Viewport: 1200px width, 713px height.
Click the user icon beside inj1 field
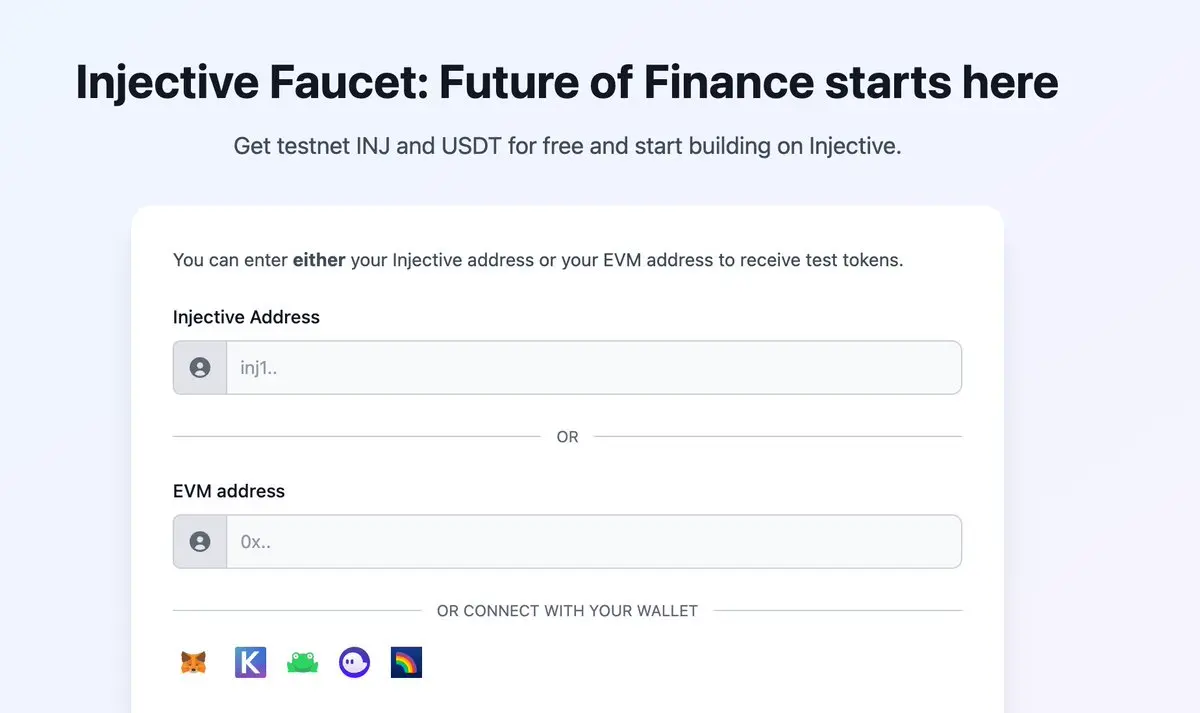click(x=200, y=368)
